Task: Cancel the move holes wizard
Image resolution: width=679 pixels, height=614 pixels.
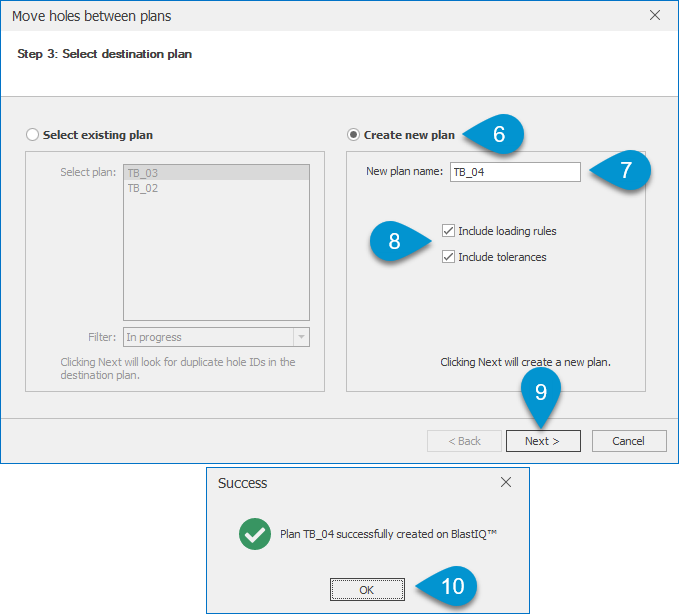Action: pyautogui.click(x=629, y=441)
